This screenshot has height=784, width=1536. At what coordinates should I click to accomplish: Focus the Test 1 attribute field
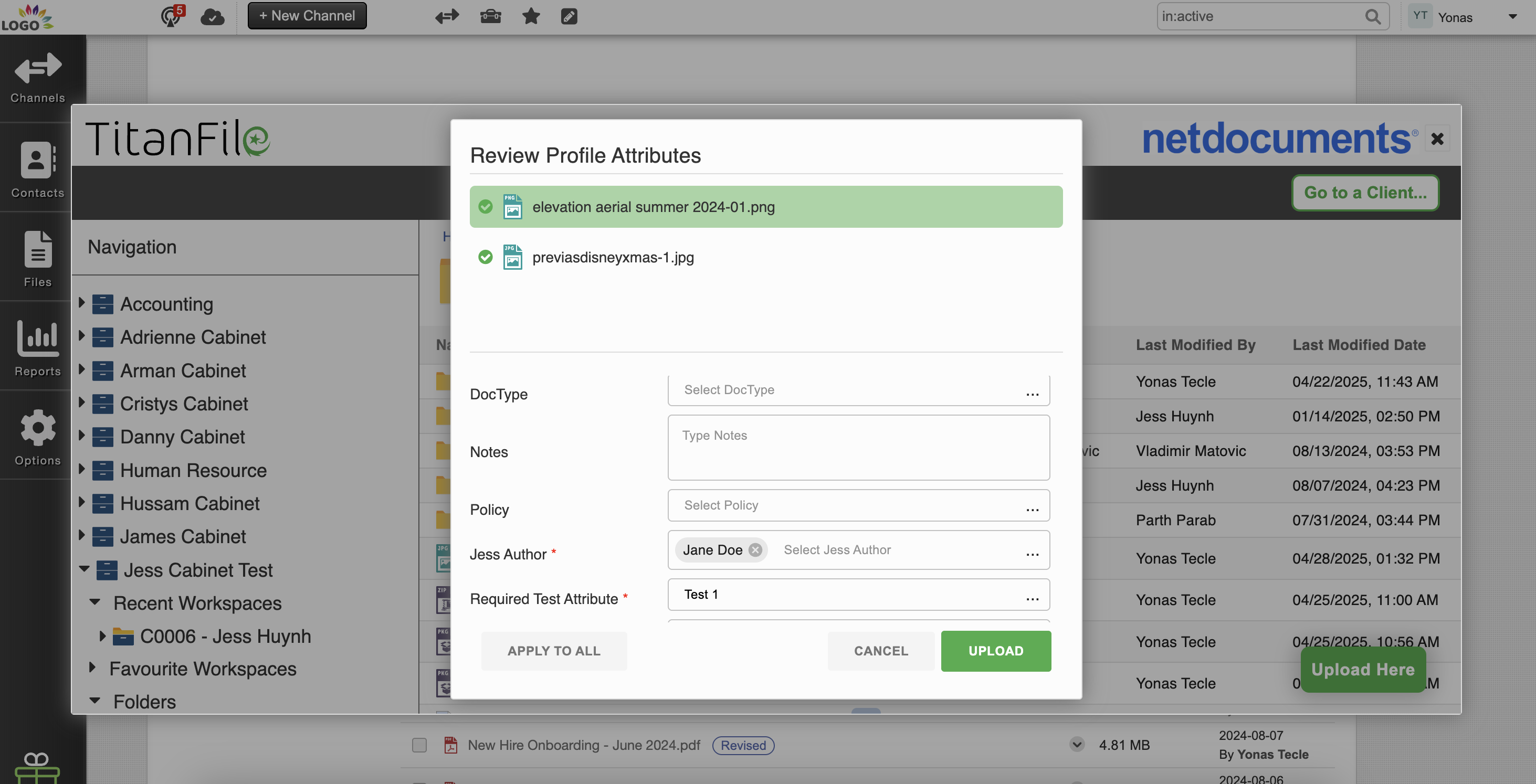pyautogui.click(x=859, y=595)
